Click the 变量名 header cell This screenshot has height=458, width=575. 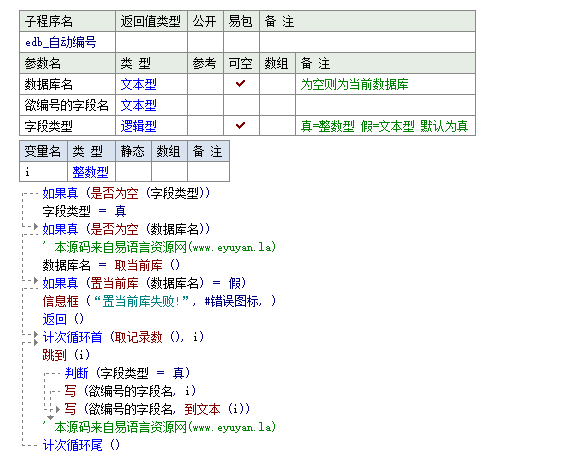click(43, 151)
